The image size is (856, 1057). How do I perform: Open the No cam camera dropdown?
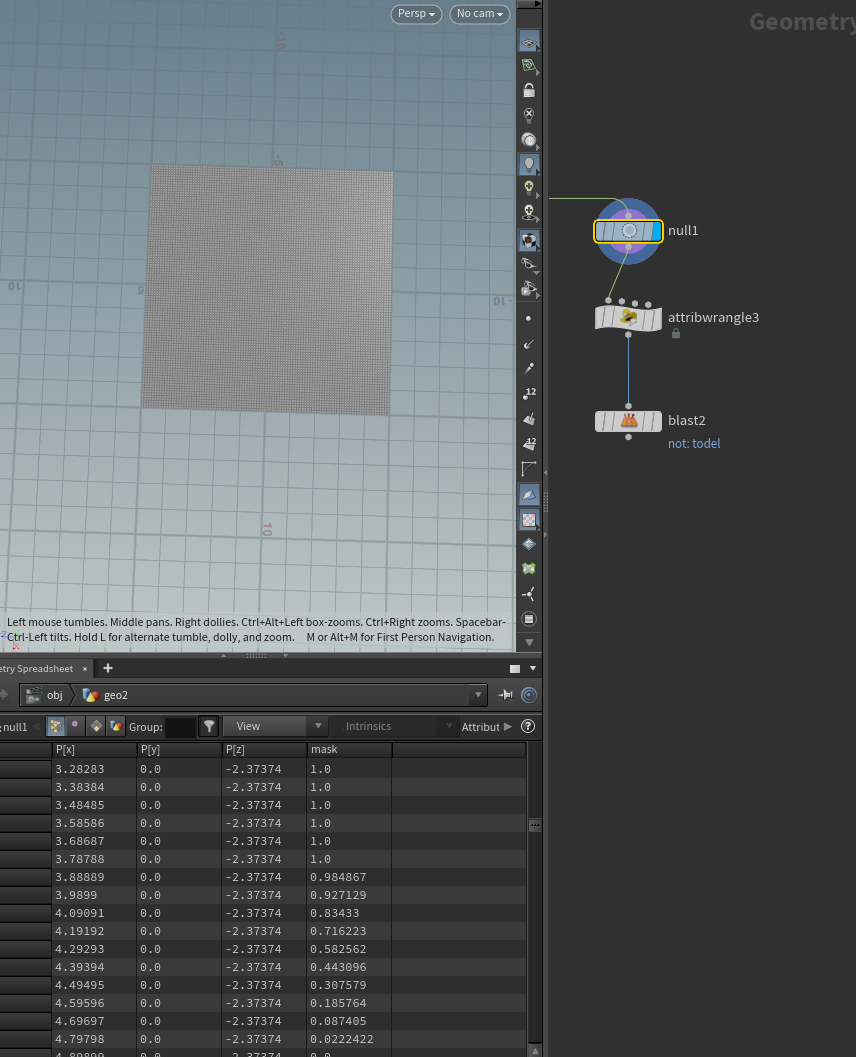click(x=479, y=13)
